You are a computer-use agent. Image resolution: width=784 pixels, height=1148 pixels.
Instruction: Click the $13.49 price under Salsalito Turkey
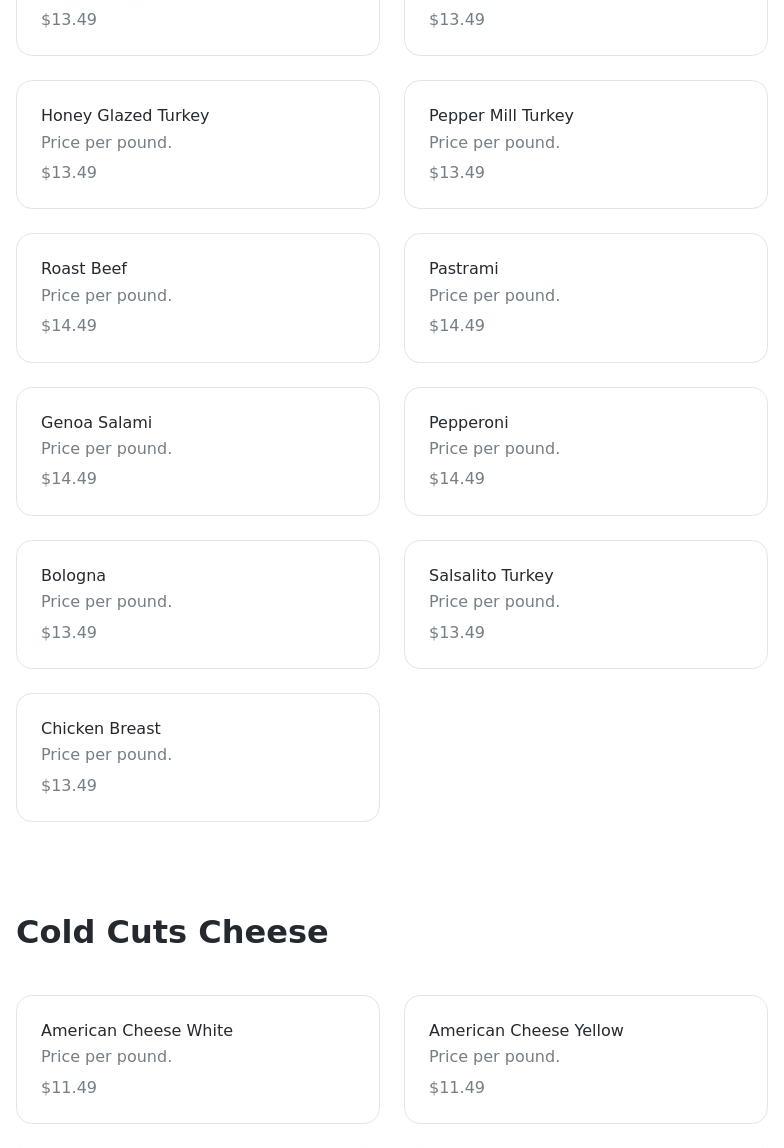click(x=457, y=633)
